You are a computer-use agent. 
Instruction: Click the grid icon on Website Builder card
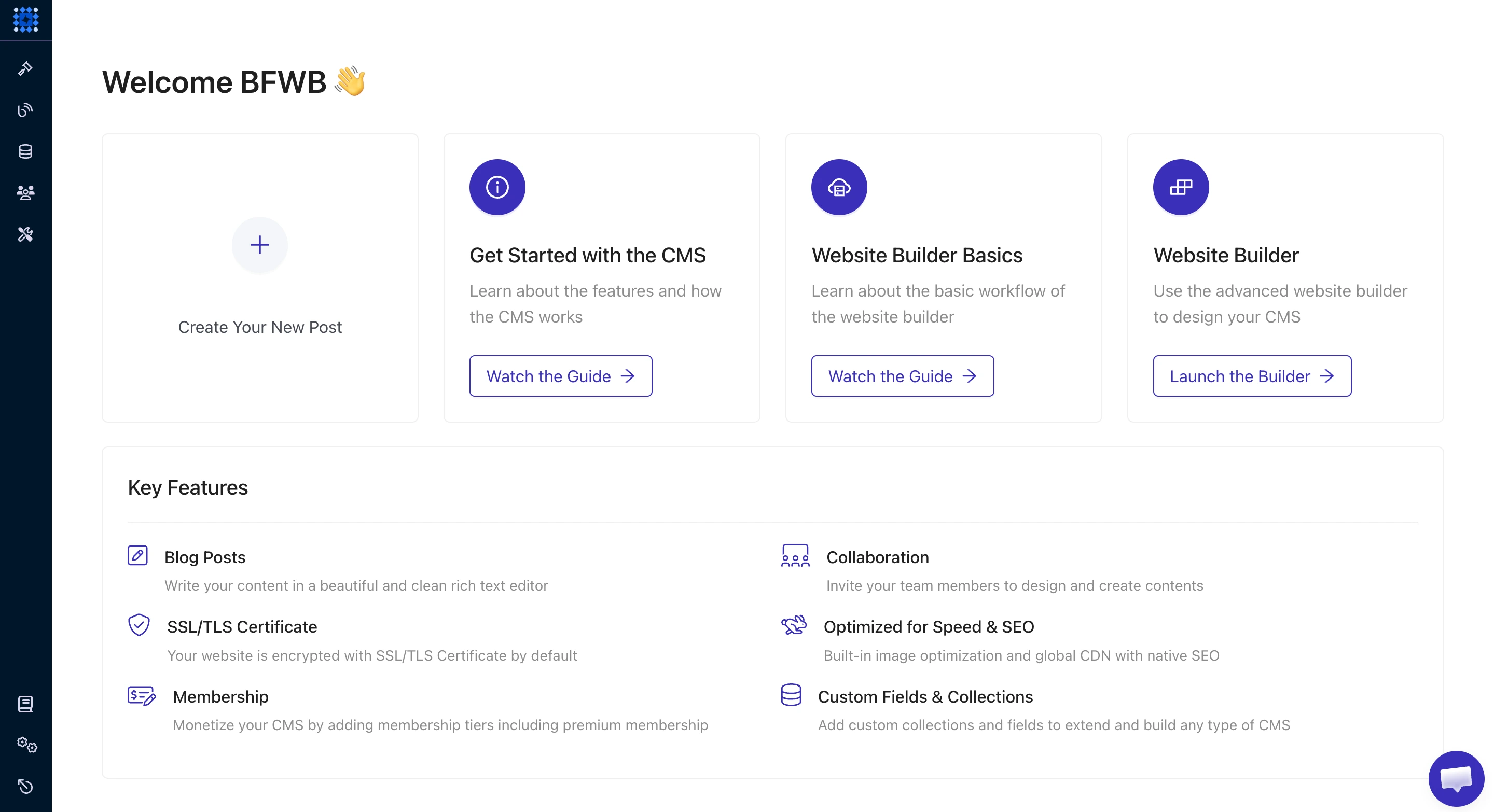(1180, 187)
